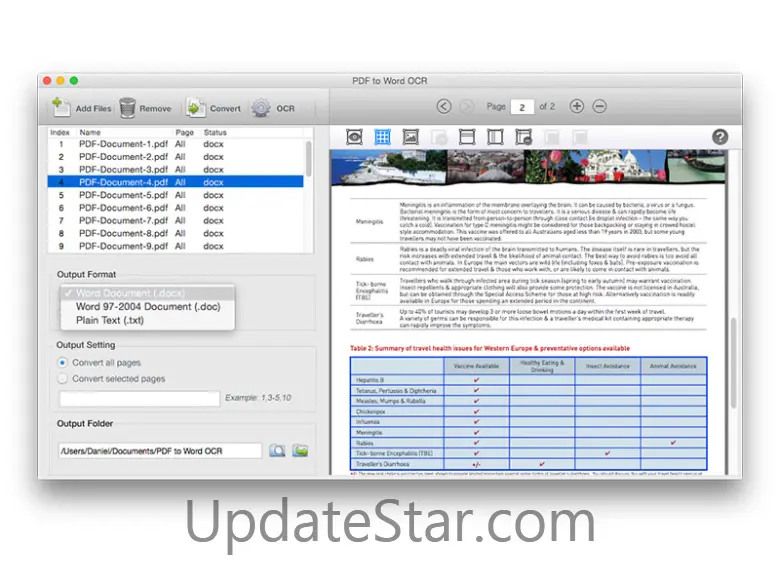Click the output folder path field
Image resolution: width=780 pixels, height=585 pixels.
click(x=160, y=451)
